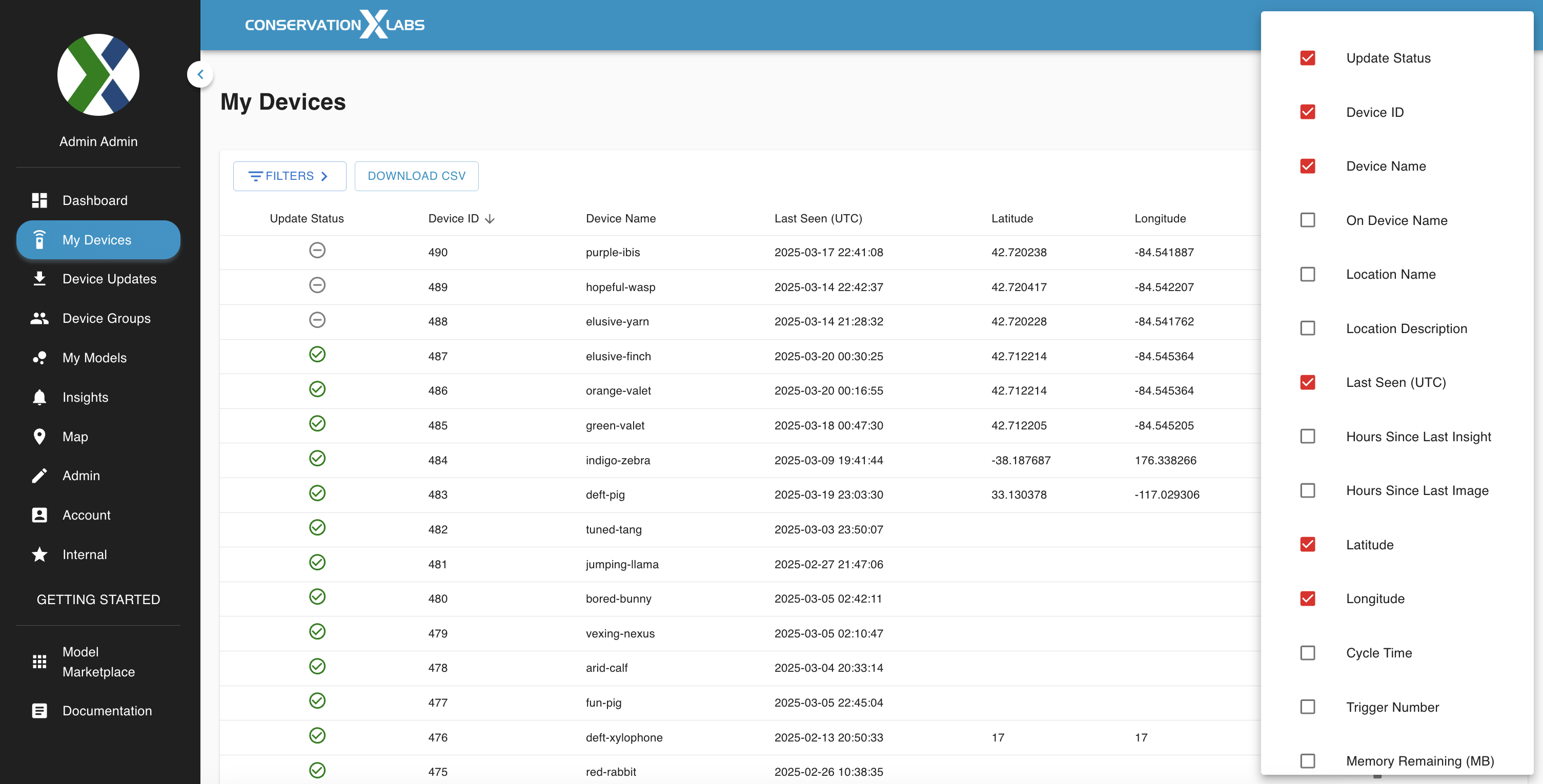Click the Dashboard grid icon in sidebar
Screen dimensions: 1543x784
39,201
